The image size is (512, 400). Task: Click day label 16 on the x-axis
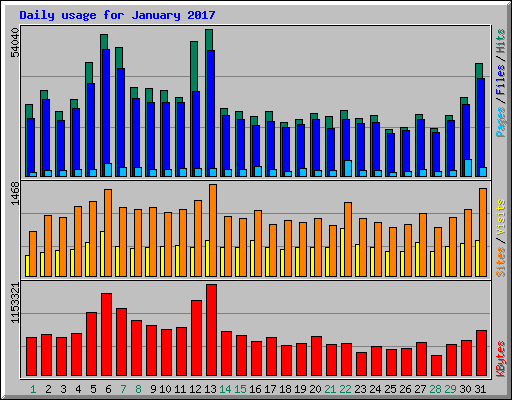[x=255, y=389]
